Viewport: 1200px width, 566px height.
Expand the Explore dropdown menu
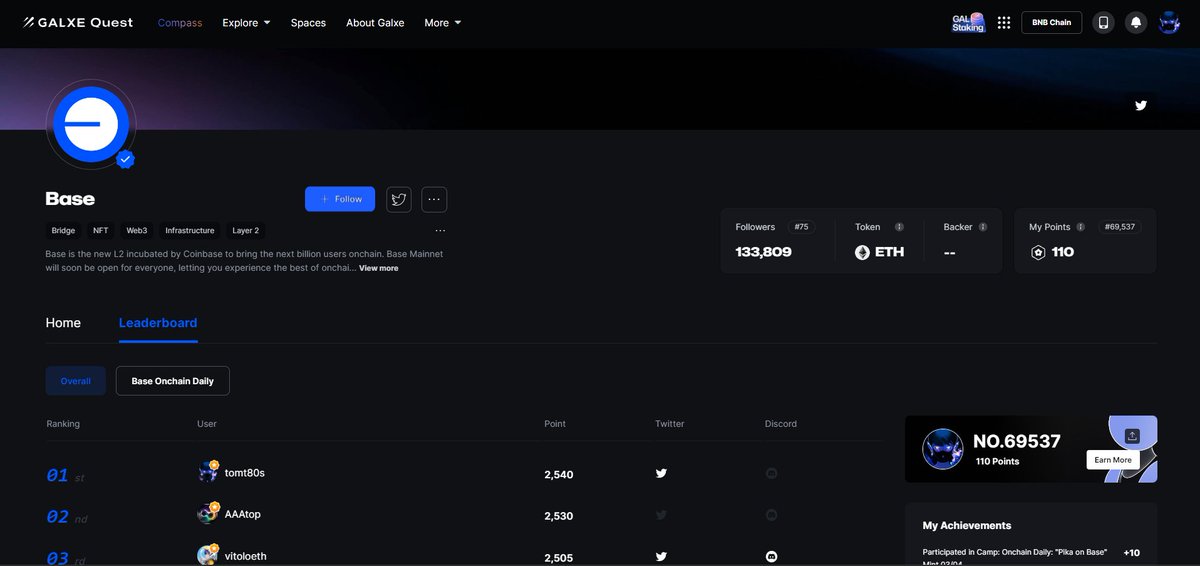click(x=246, y=22)
